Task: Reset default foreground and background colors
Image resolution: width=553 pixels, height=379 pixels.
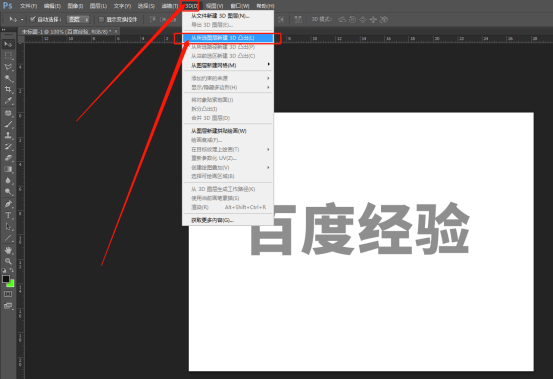Action: click(x=4, y=270)
